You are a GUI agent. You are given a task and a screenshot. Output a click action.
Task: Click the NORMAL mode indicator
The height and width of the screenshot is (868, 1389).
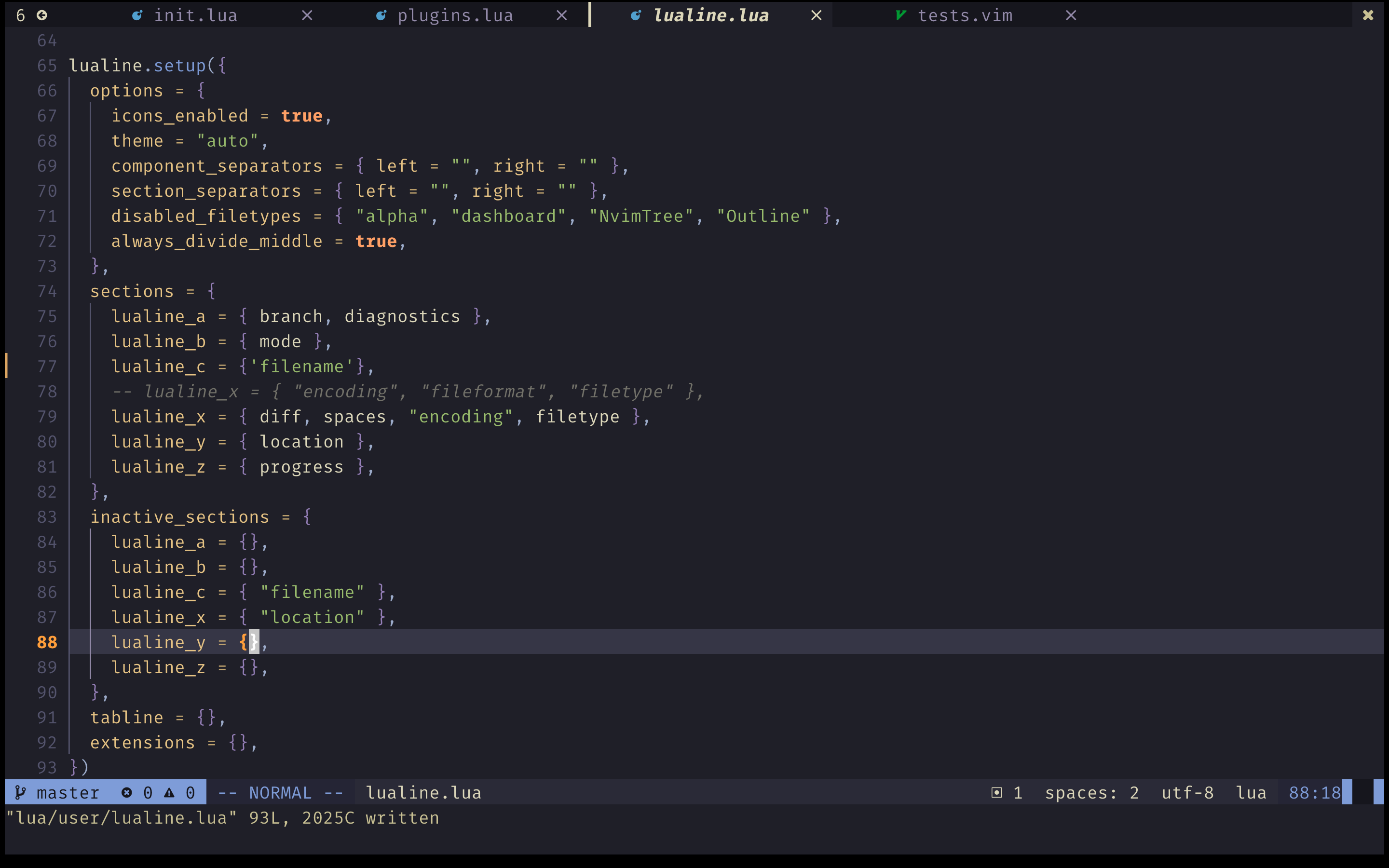(x=280, y=793)
